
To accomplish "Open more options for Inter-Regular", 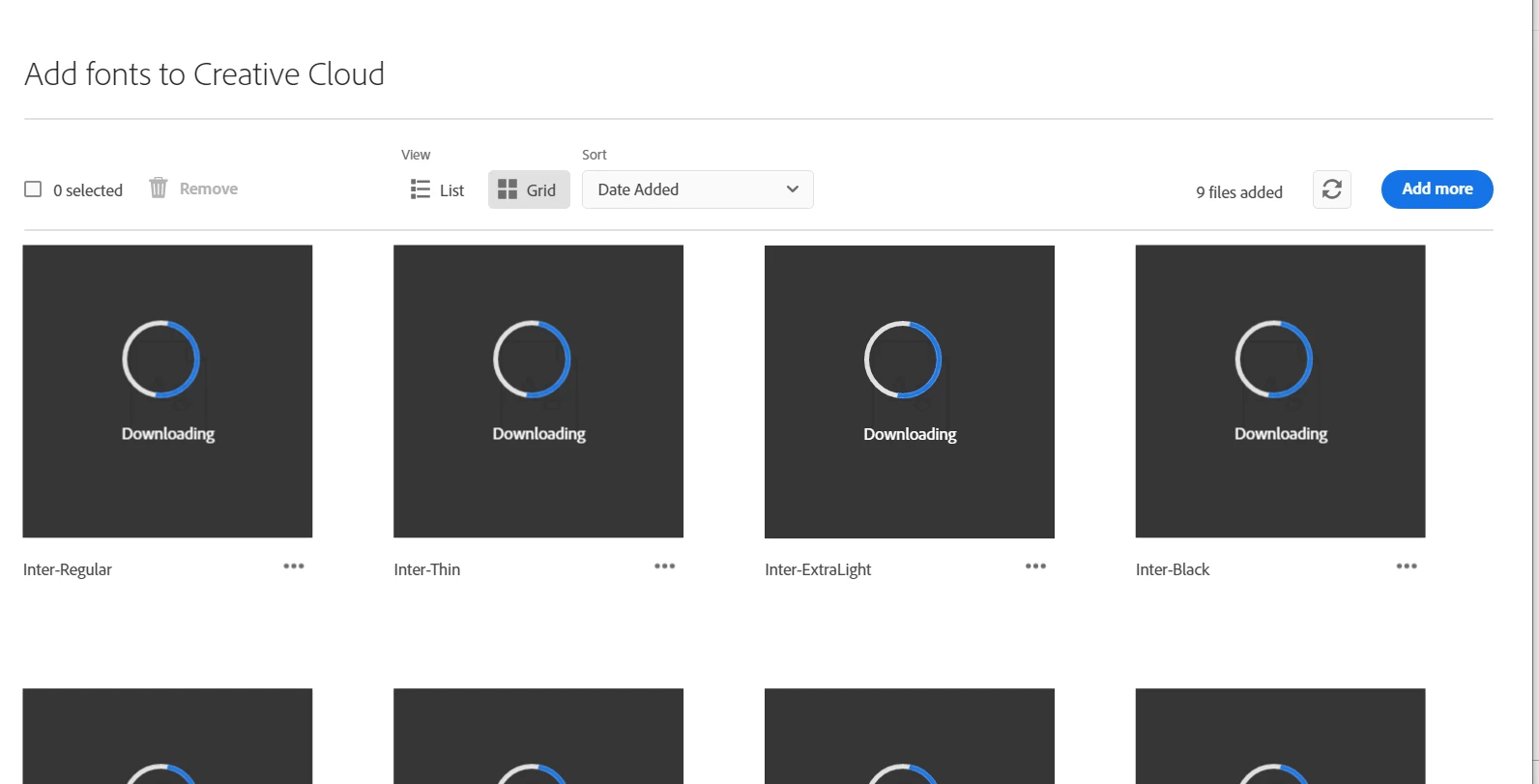I will (x=294, y=566).
